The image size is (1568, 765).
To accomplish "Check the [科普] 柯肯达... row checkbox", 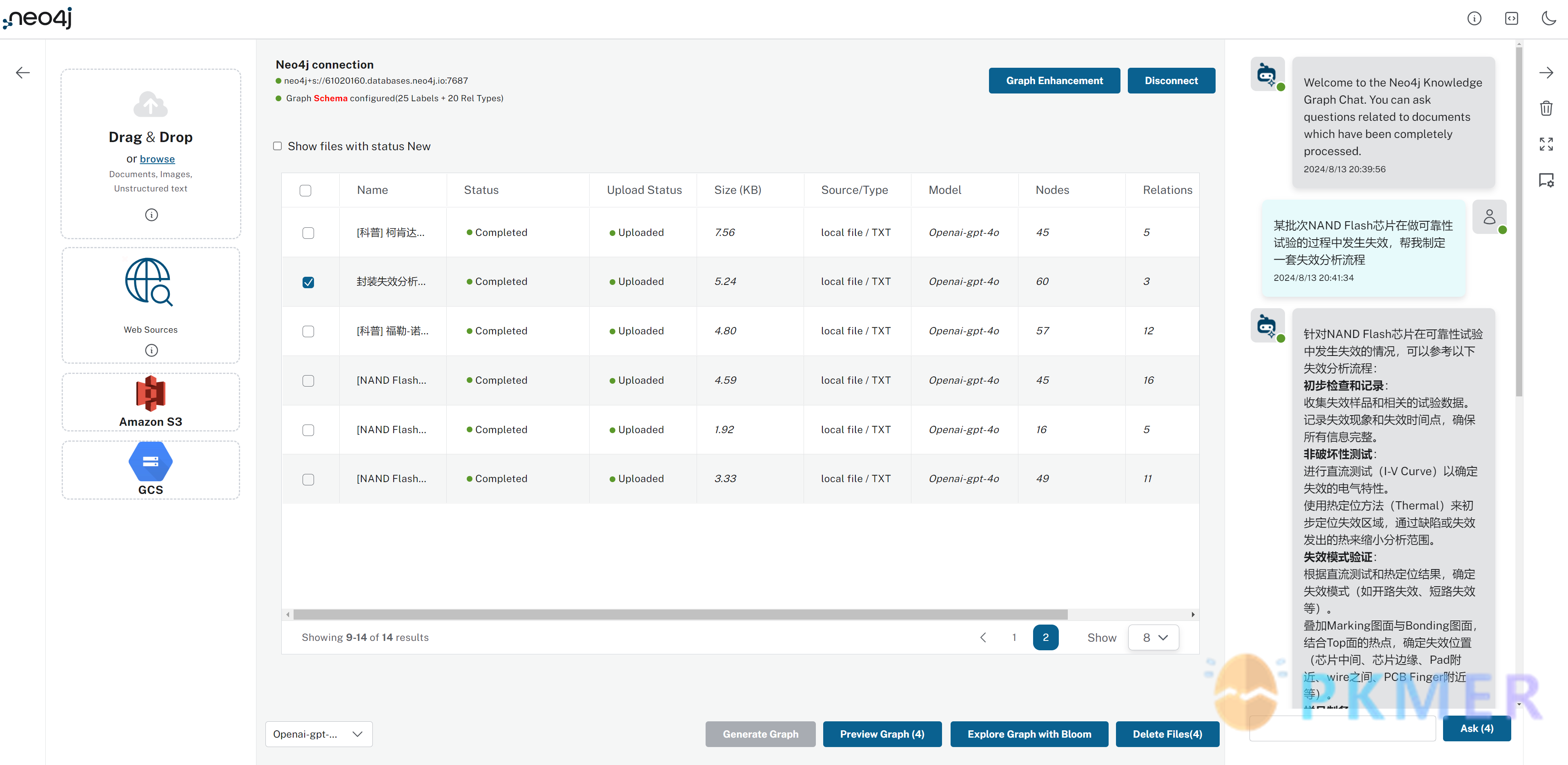I will pos(309,233).
